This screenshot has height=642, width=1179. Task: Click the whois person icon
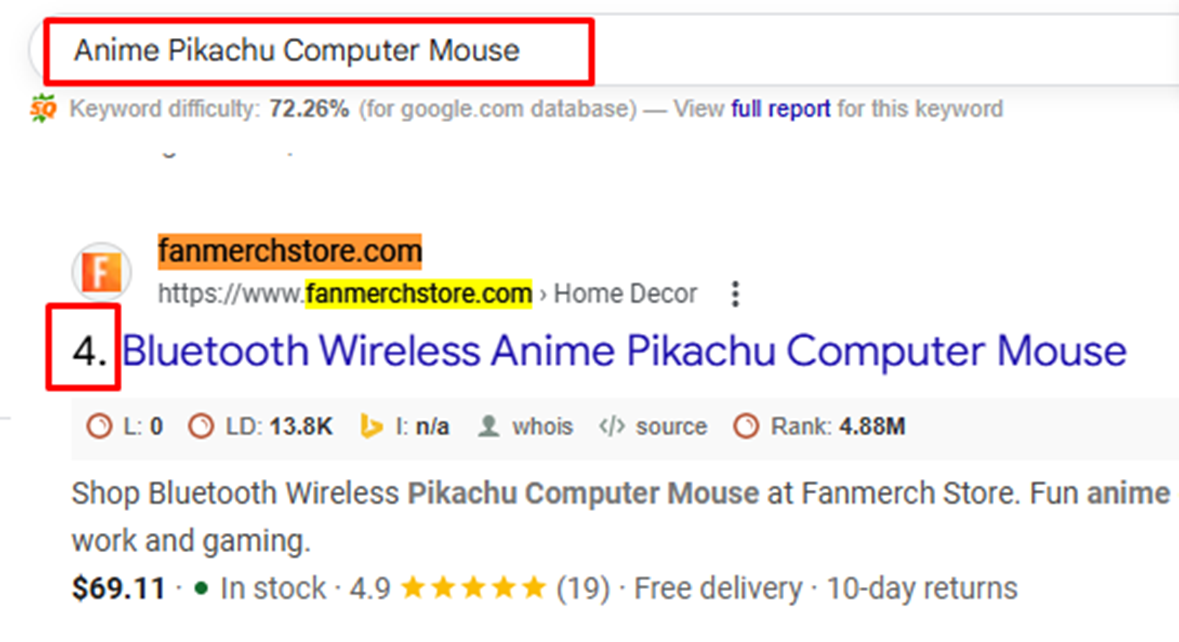pyautogui.click(x=489, y=426)
